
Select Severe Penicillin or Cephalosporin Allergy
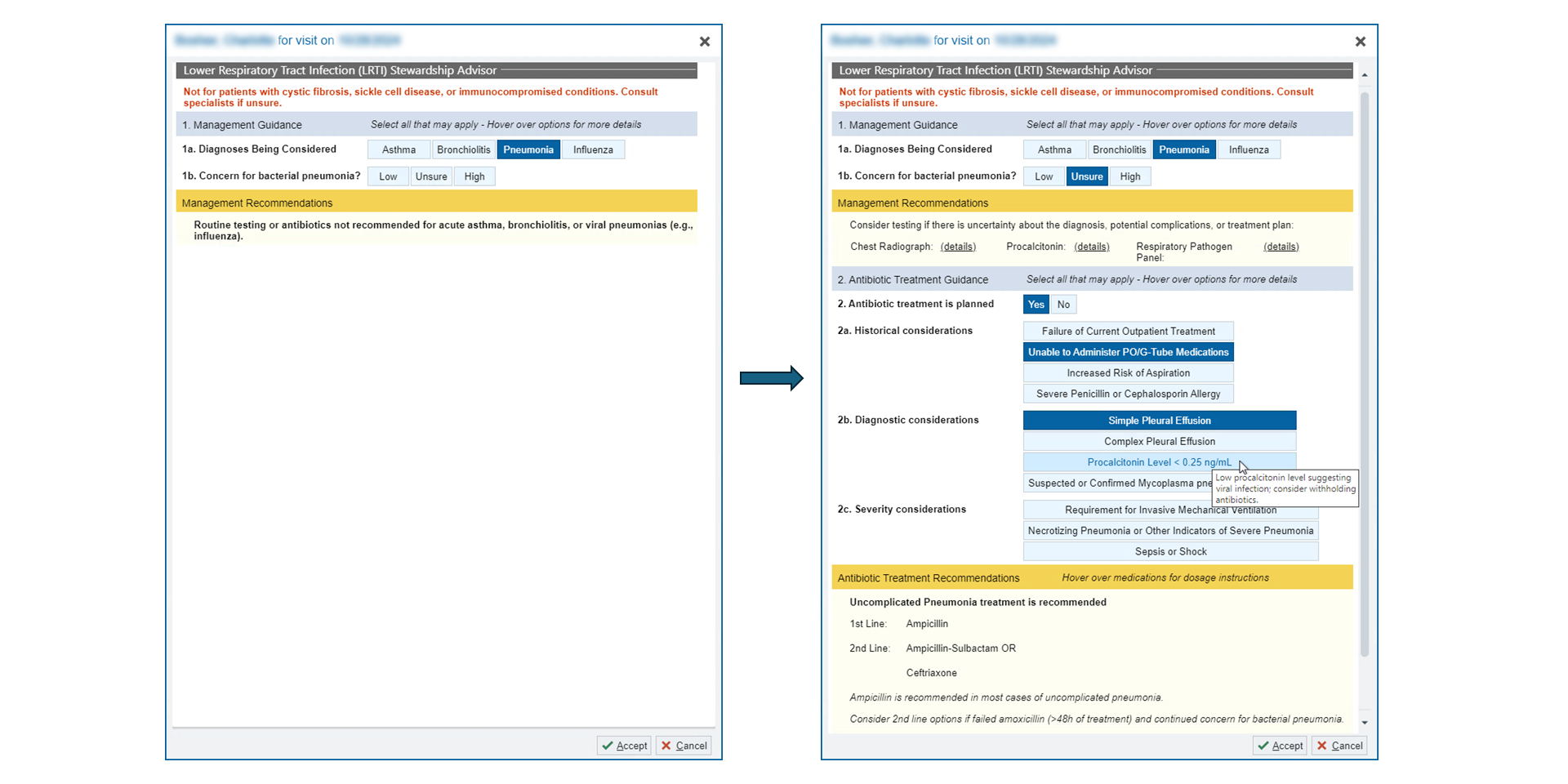click(x=1129, y=394)
